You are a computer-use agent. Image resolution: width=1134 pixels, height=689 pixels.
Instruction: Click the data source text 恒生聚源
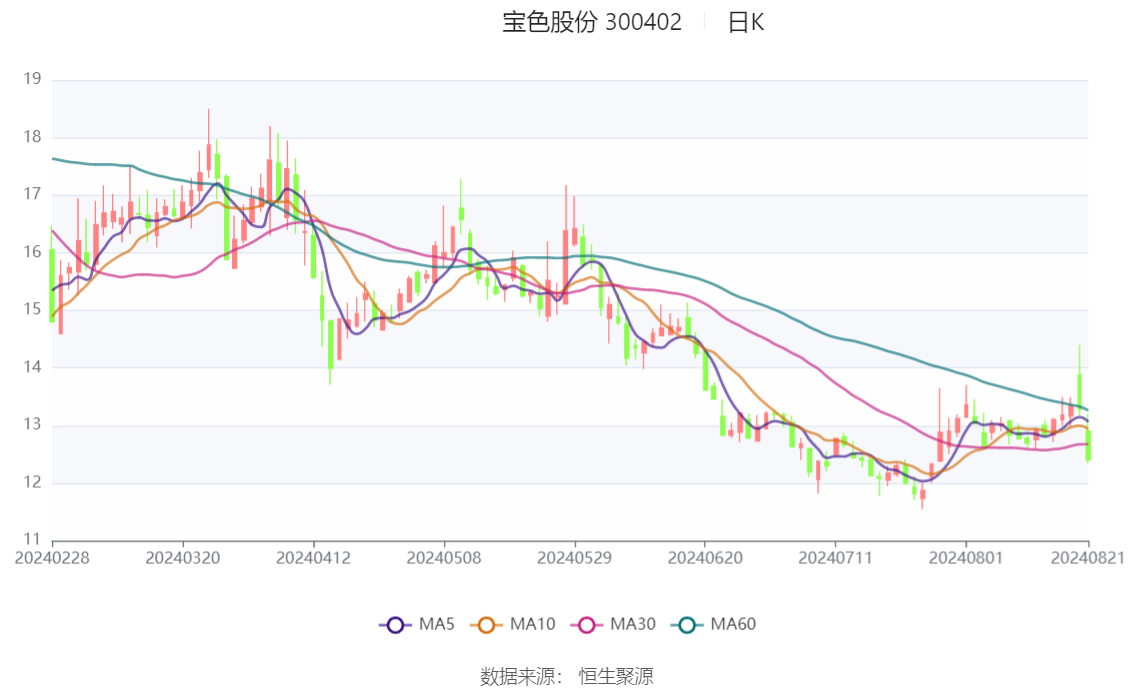[616, 677]
